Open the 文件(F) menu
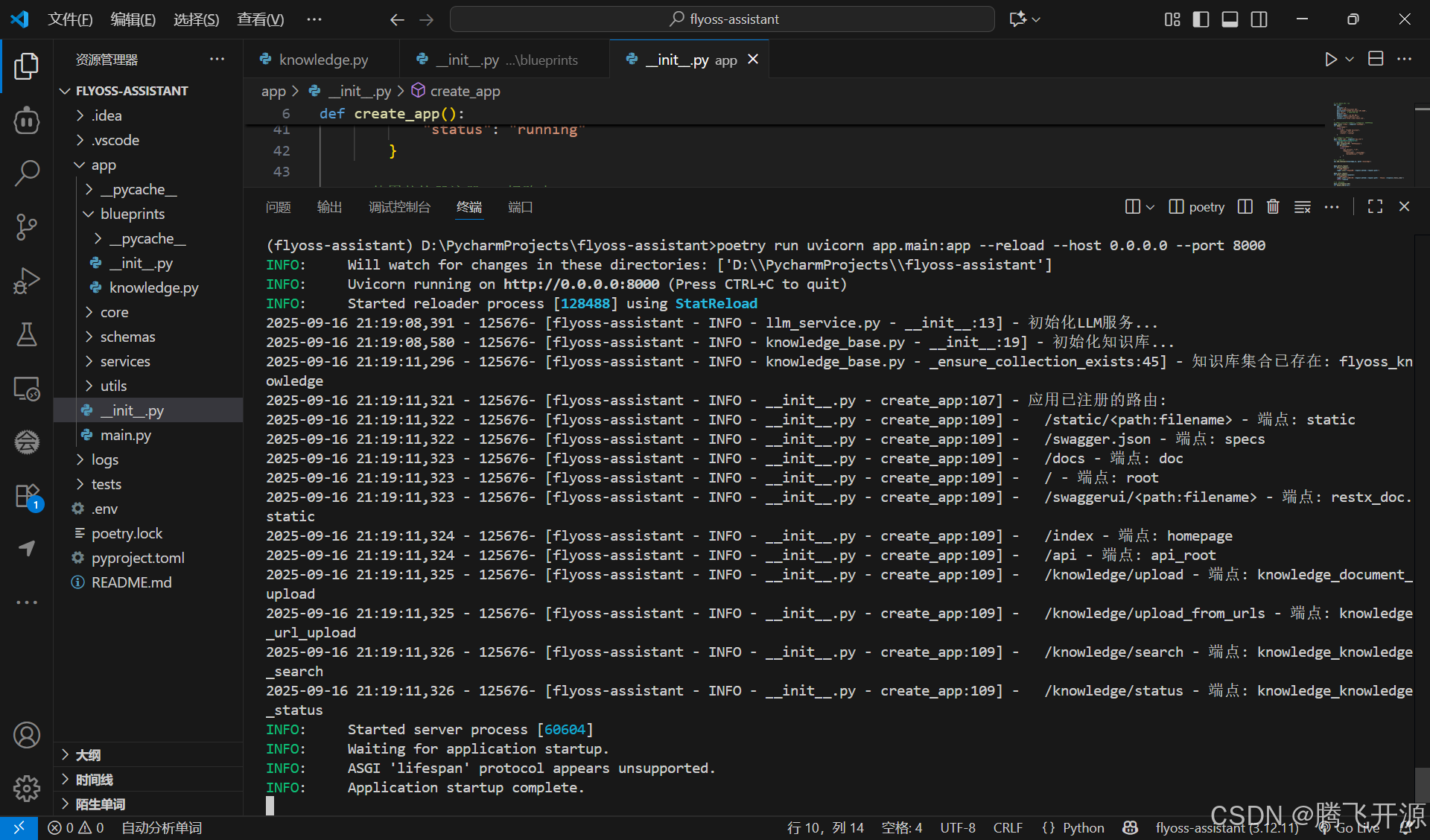This screenshot has width=1430, height=840. pyautogui.click(x=70, y=19)
